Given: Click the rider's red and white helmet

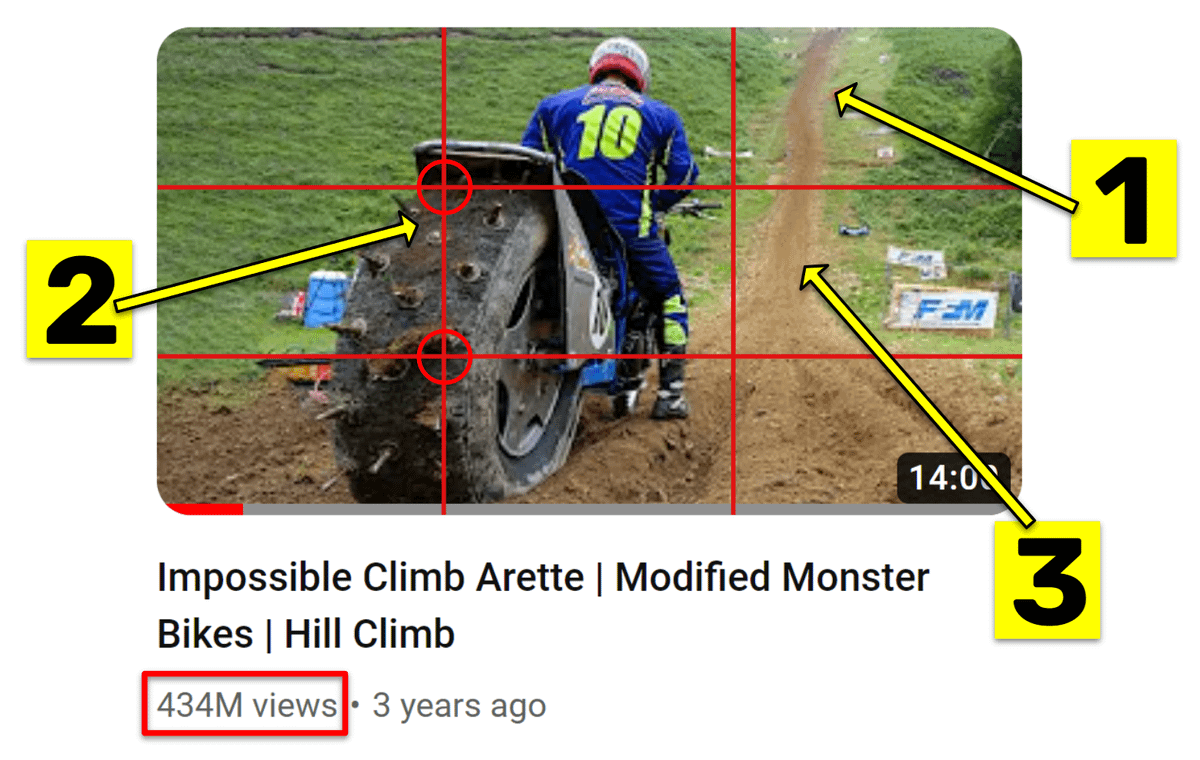Looking at the screenshot, I should click(x=619, y=62).
